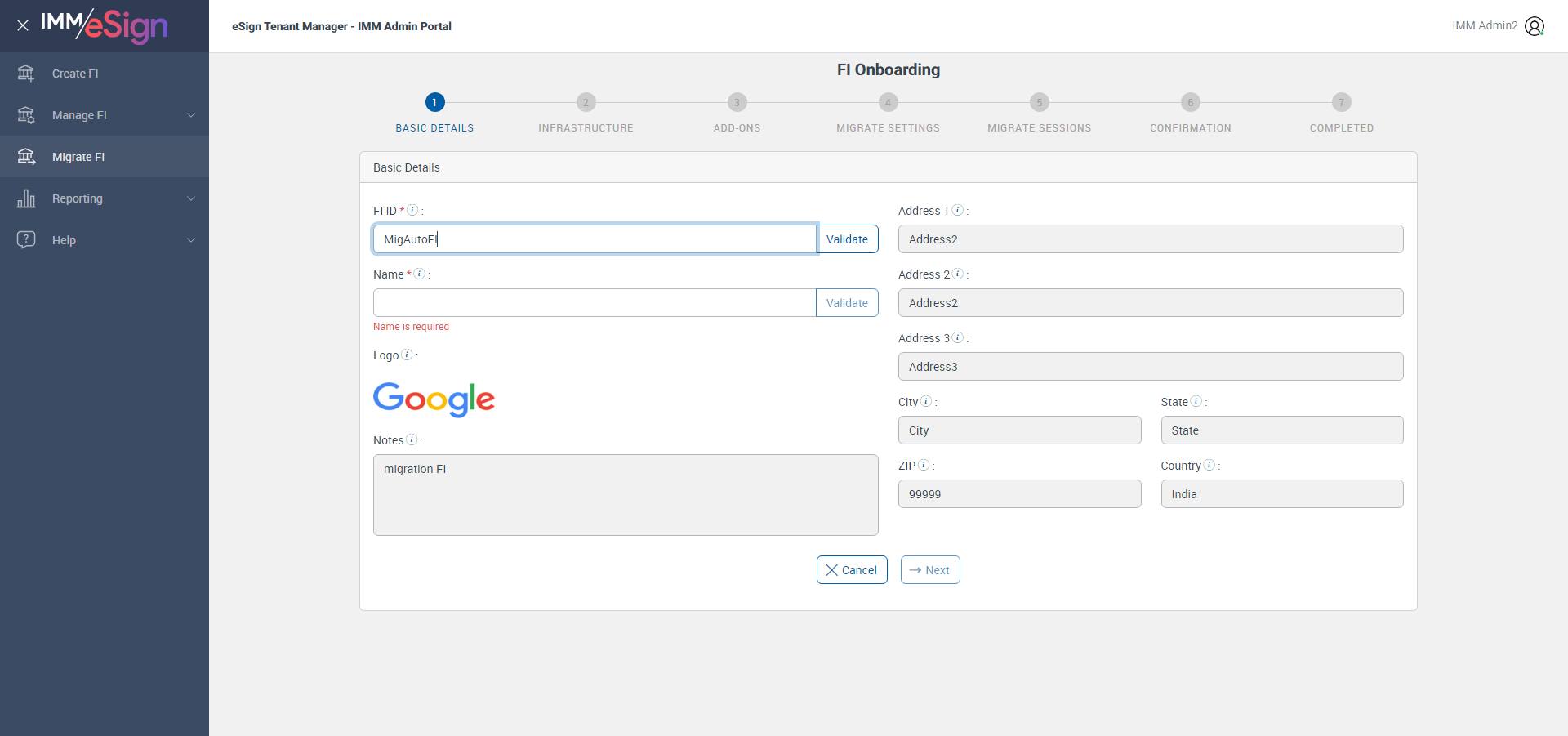Open Migrate FI in the sidebar
1568x736 pixels.
click(78, 157)
